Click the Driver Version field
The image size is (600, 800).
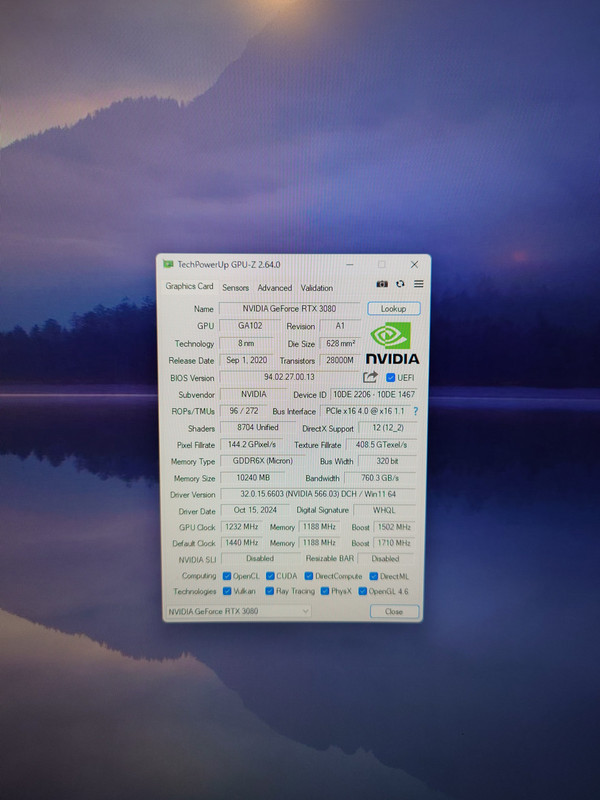318,494
